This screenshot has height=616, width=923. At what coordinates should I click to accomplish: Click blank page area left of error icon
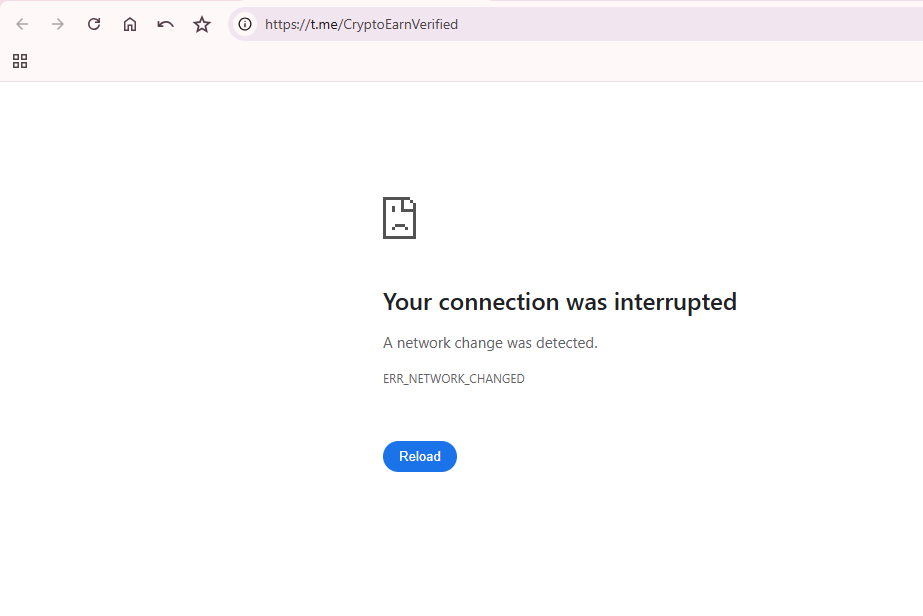(200, 220)
